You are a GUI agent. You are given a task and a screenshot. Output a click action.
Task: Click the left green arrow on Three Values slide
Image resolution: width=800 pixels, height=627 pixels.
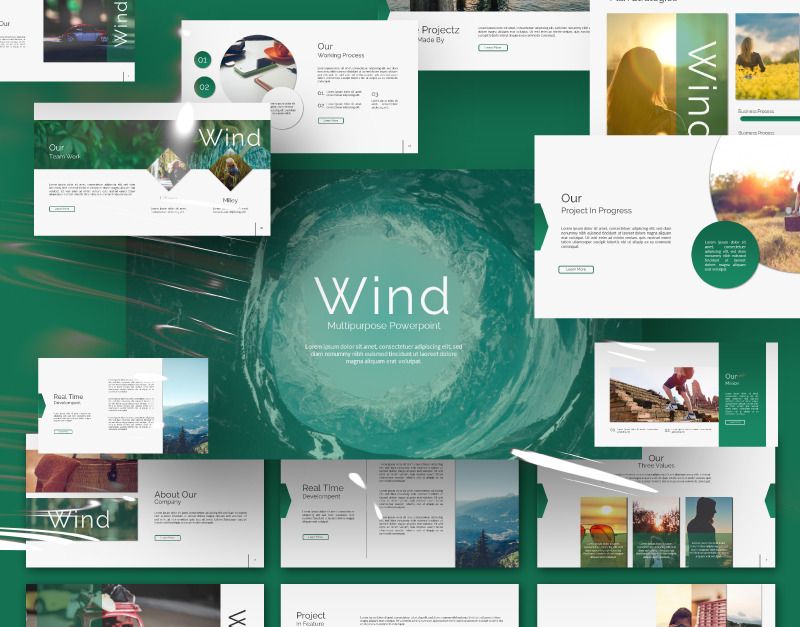(x=542, y=499)
